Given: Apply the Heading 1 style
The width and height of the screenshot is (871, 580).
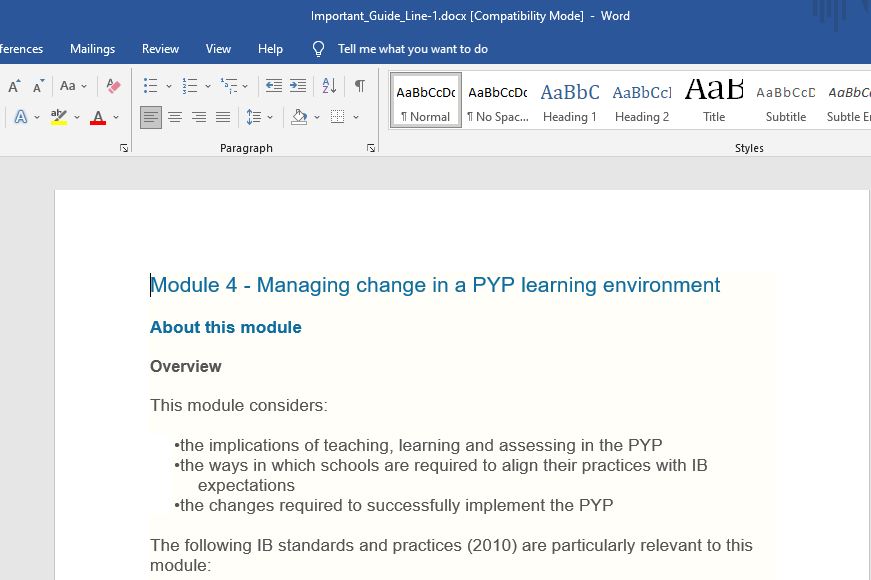Looking at the screenshot, I should pos(570,101).
